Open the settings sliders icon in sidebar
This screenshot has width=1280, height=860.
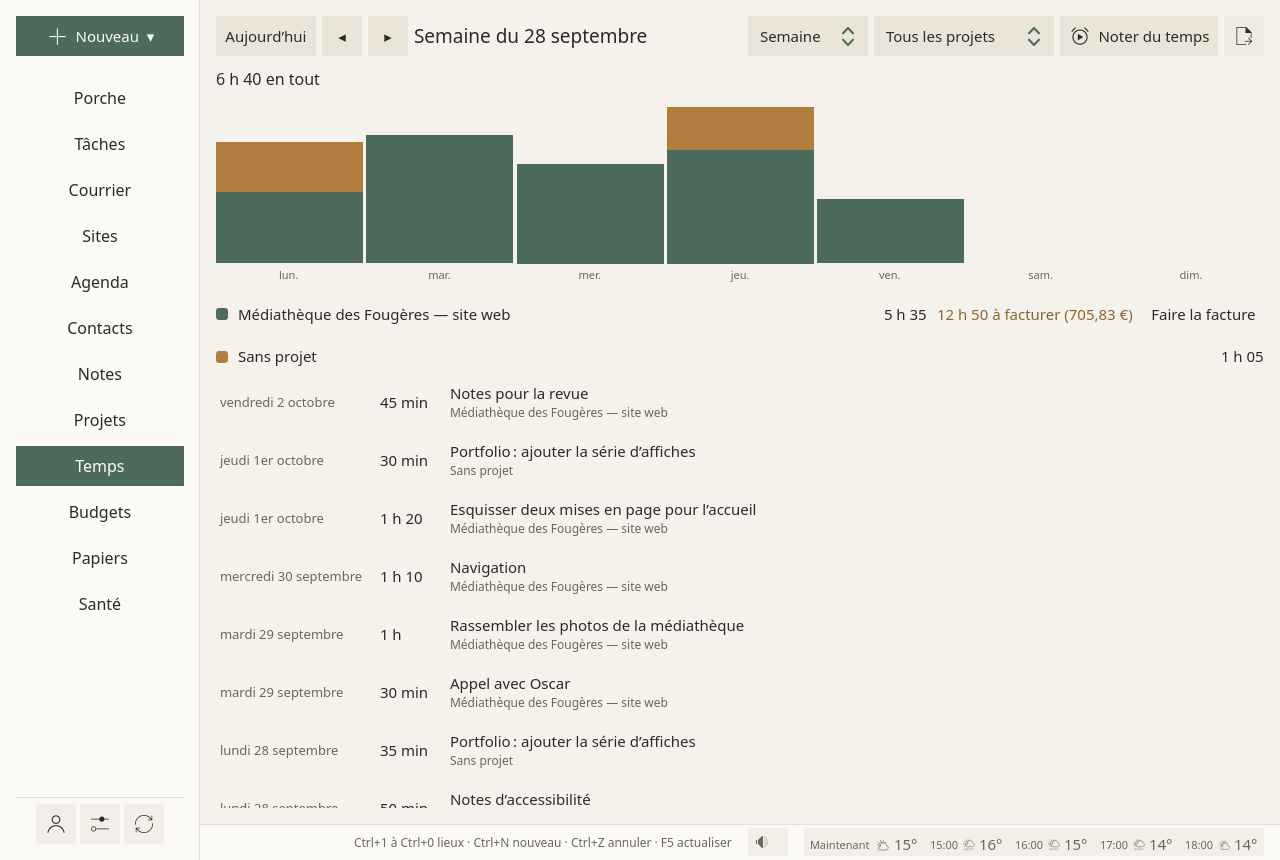pyautogui.click(x=100, y=824)
